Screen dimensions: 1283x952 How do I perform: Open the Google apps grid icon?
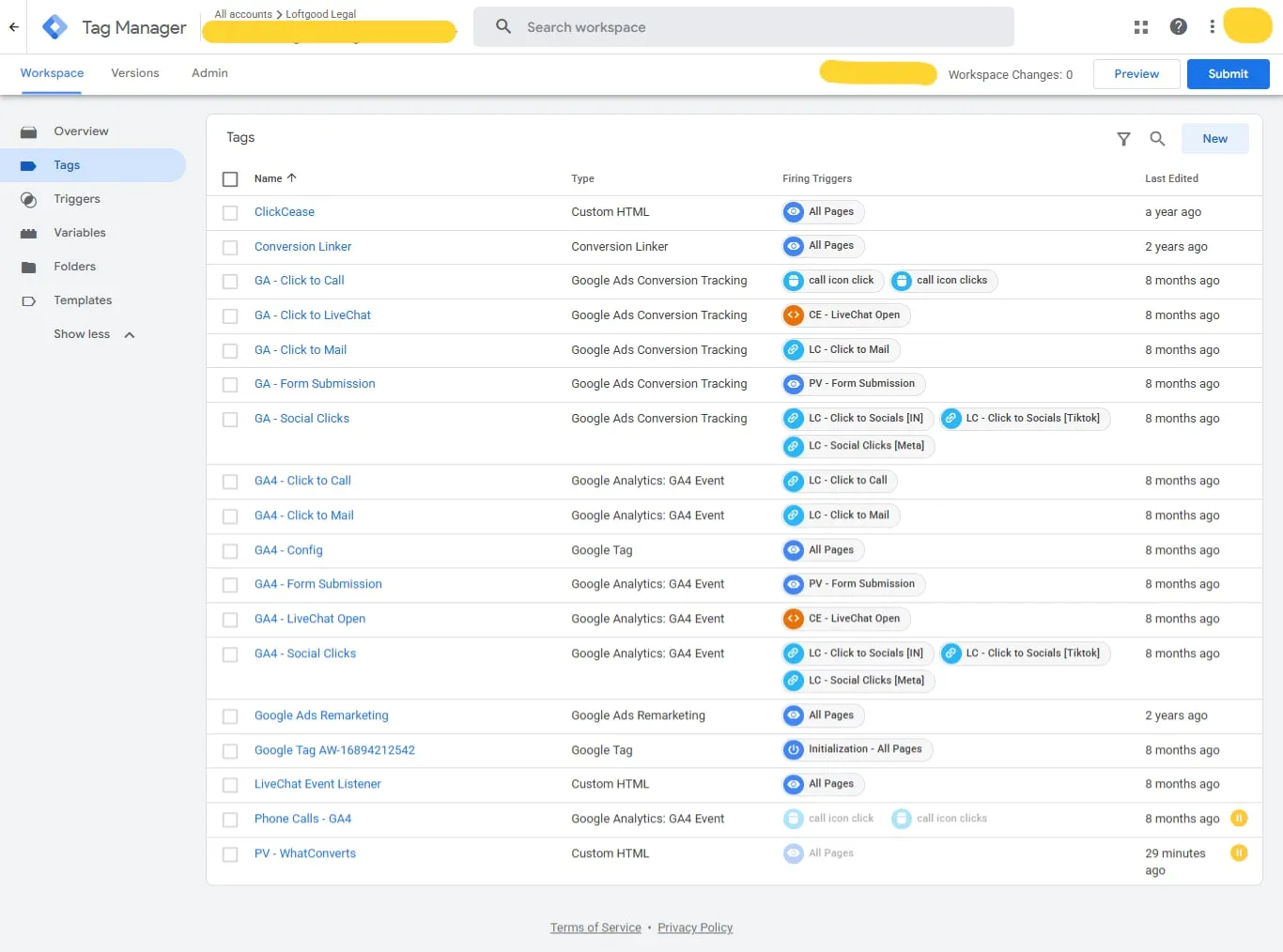pyautogui.click(x=1141, y=27)
